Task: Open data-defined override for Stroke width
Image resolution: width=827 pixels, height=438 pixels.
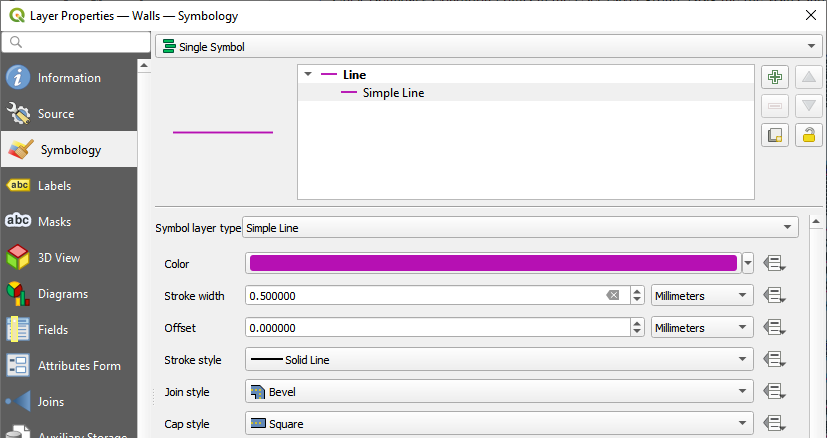Action: pyautogui.click(x=775, y=296)
